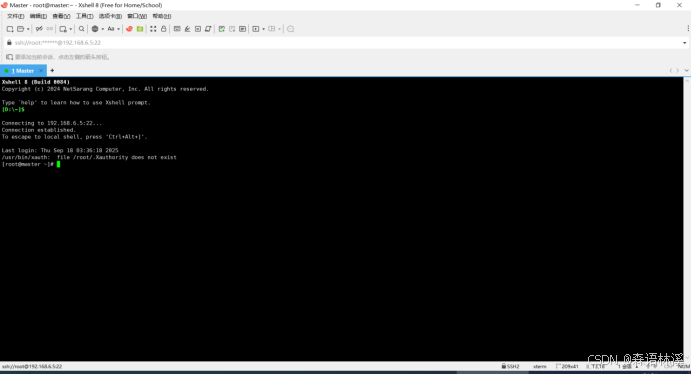
Task: Click the window-plus icon left of Find
Action: click(x=63, y=29)
